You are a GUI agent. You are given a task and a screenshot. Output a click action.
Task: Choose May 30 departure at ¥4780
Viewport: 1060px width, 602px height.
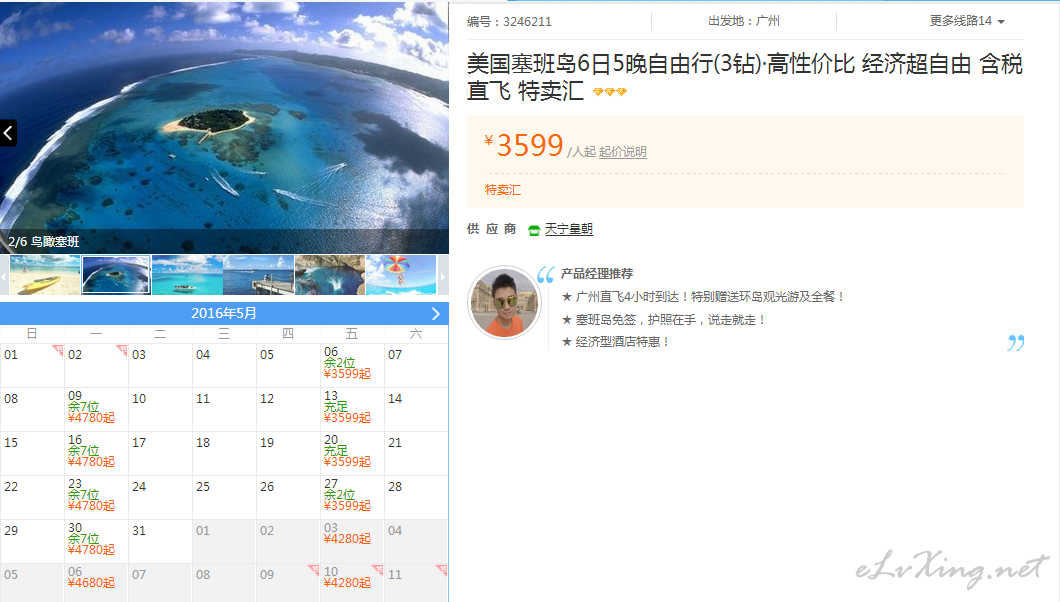96,541
